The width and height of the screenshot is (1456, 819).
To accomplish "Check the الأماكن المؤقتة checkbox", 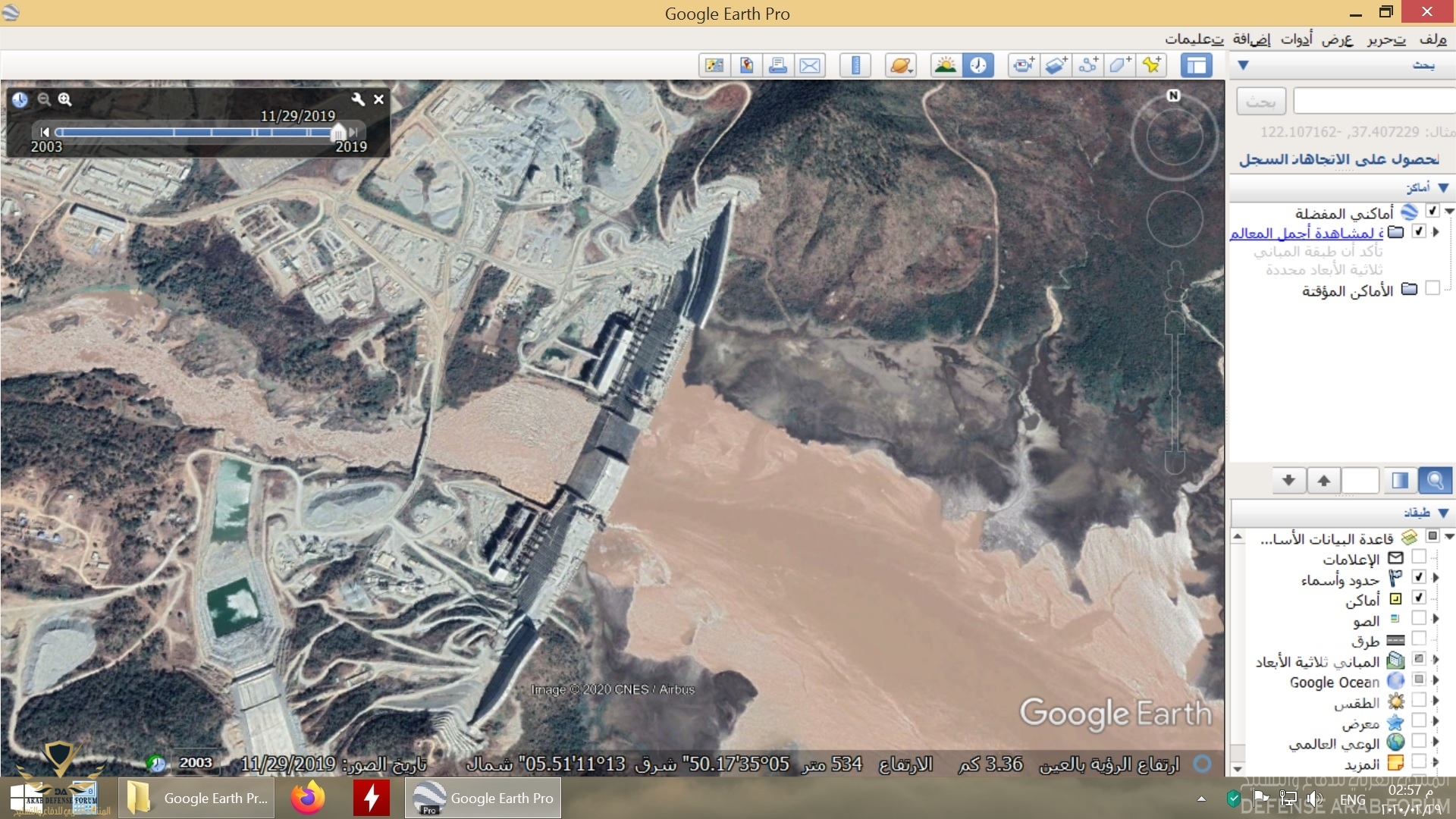I will 1432,289.
